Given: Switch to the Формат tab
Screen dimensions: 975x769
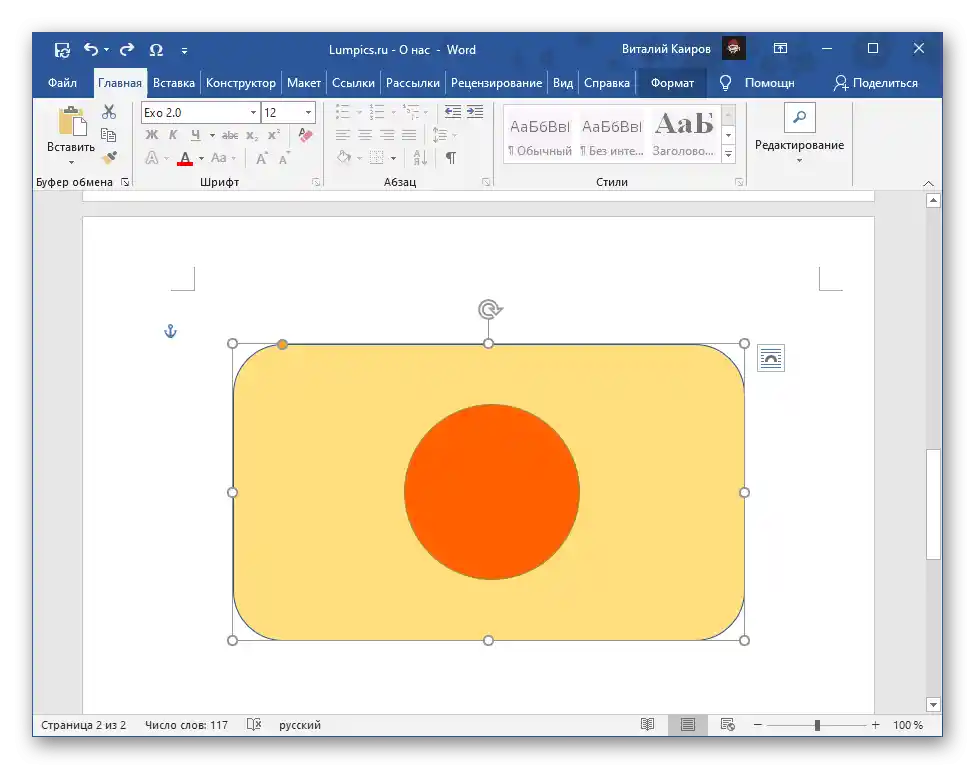Looking at the screenshot, I should click(x=671, y=83).
